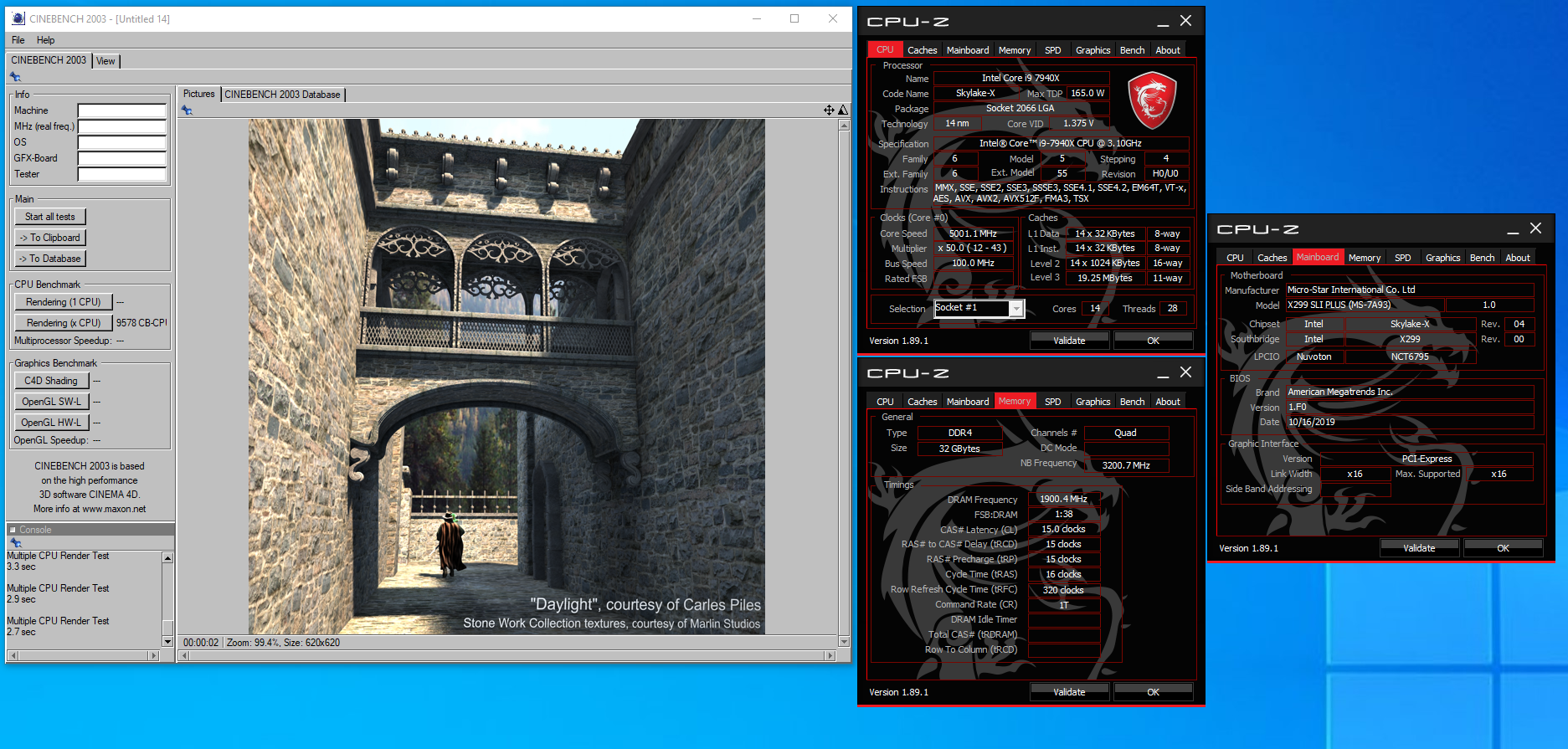Click the MHz (real freq.) input field
Screen dimensions: 1568x749
(122, 126)
